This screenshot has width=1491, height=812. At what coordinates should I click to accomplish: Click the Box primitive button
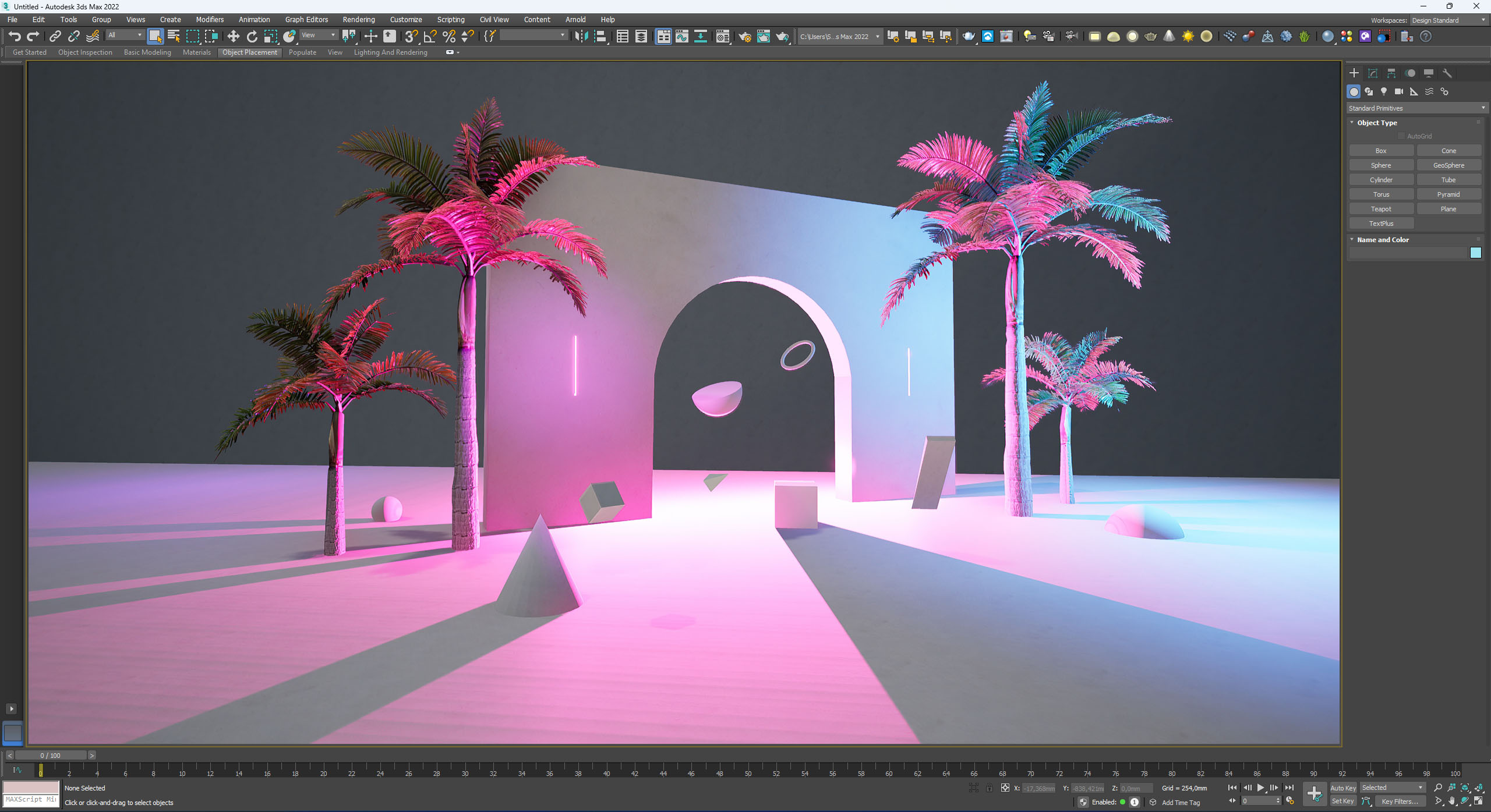click(1382, 150)
